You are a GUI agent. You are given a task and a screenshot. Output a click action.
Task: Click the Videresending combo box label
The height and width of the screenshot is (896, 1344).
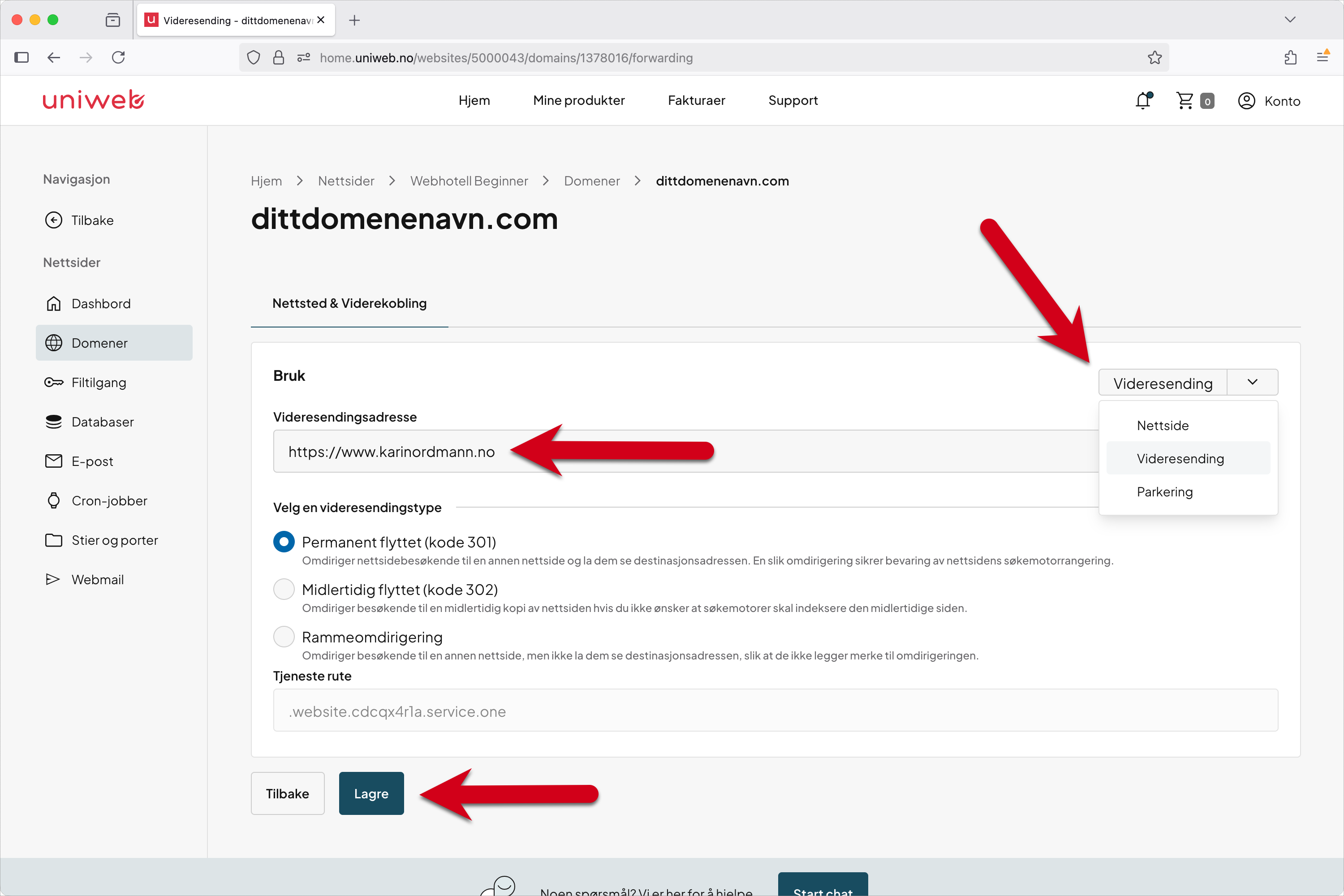pyautogui.click(x=1163, y=383)
